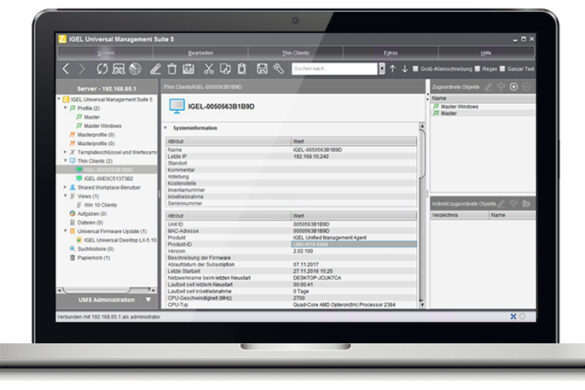This screenshot has width=585, height=390.
Task: Select Master Windows profile in tree
Action: tap(103, 126)
